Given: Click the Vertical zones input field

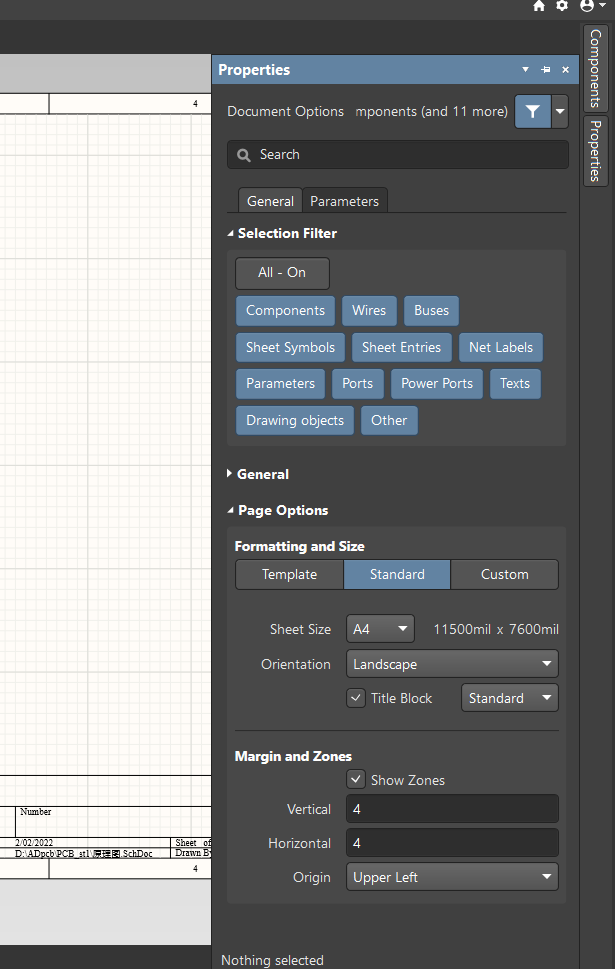Looking at the screenshot, I should [452, 809].
